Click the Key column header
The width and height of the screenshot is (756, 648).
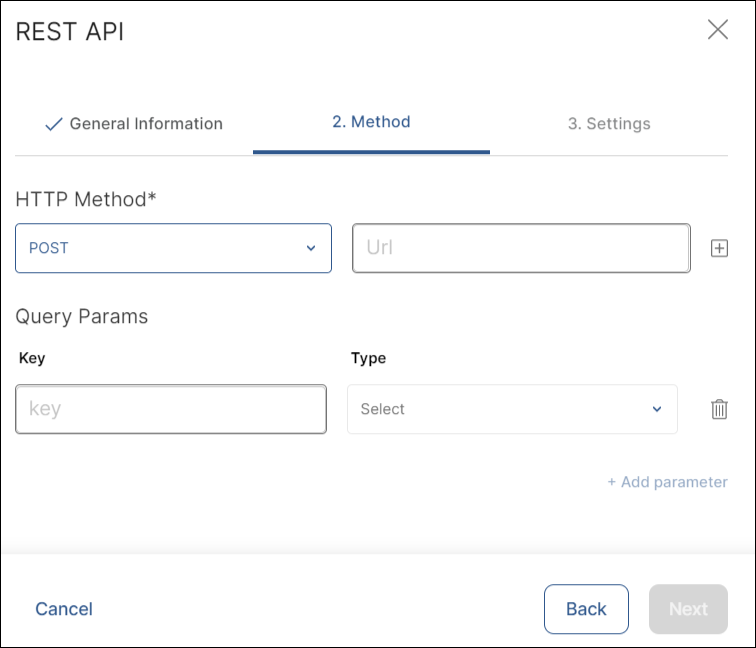32,358
